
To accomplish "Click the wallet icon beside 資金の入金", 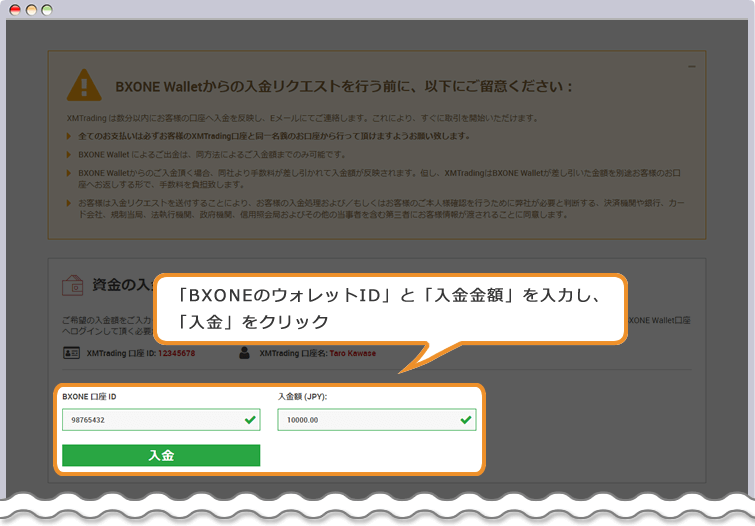I will [x=73, y=285].
